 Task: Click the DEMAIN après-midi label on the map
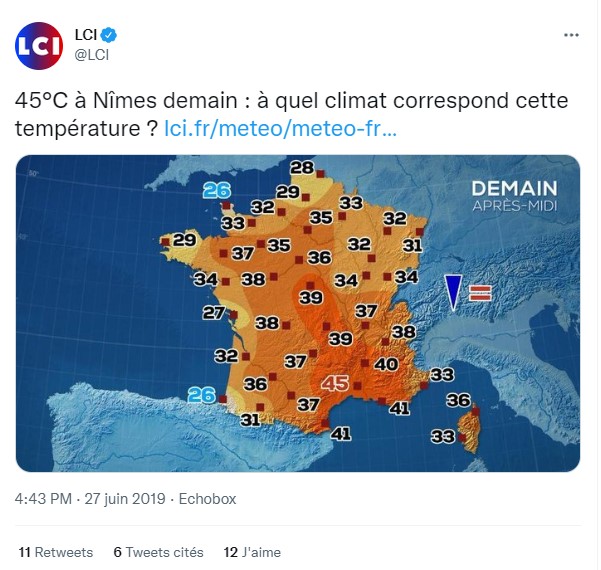[513, 195]
